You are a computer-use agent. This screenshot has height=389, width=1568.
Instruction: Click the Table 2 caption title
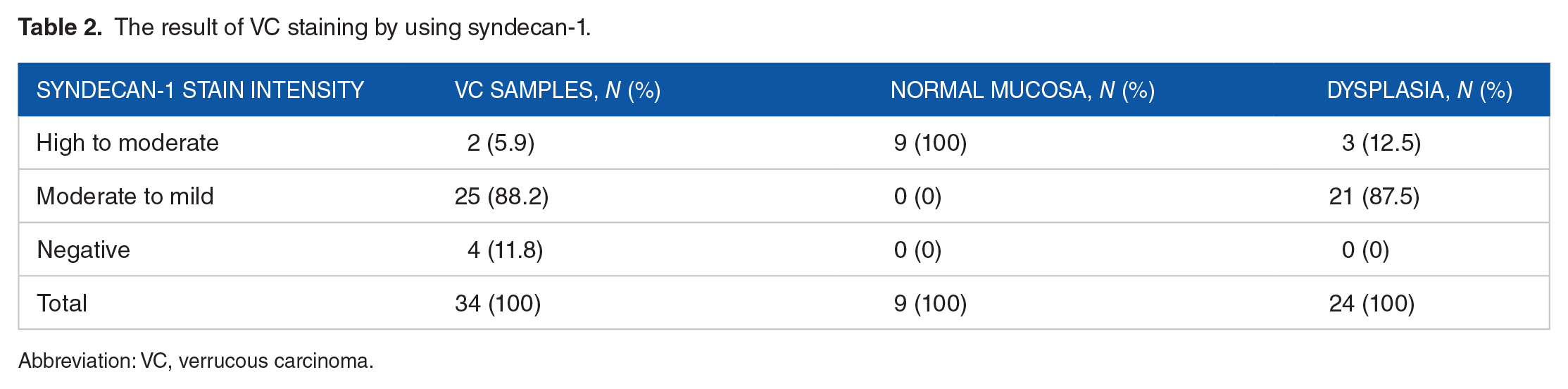304,27
